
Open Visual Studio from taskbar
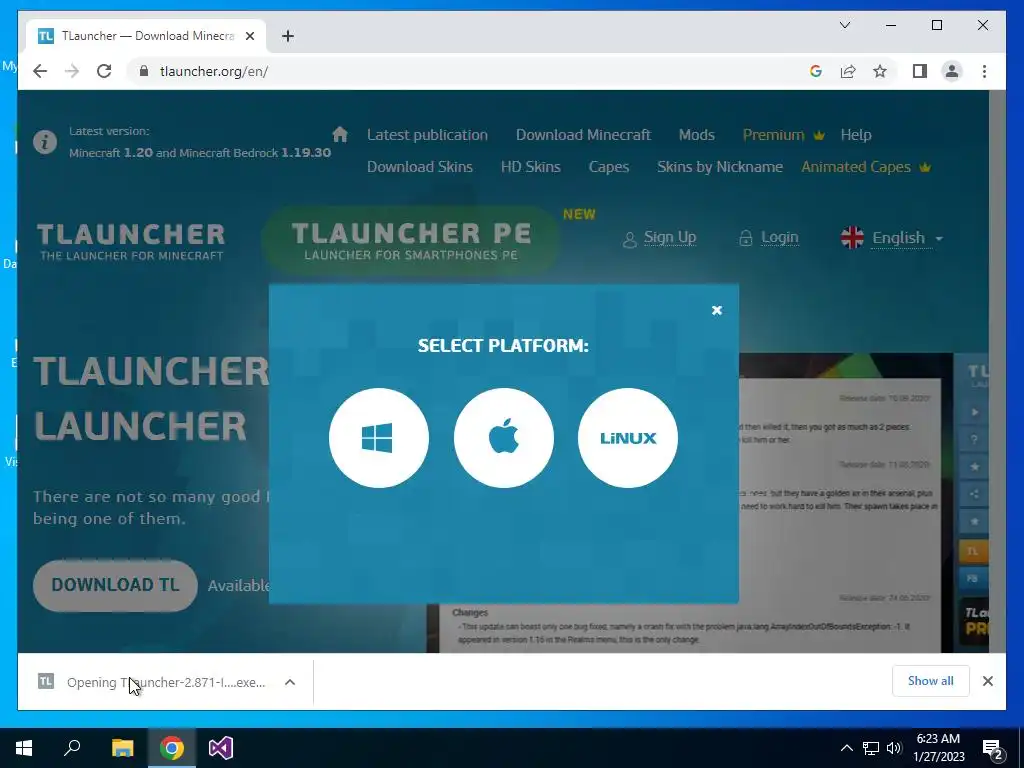221,748
